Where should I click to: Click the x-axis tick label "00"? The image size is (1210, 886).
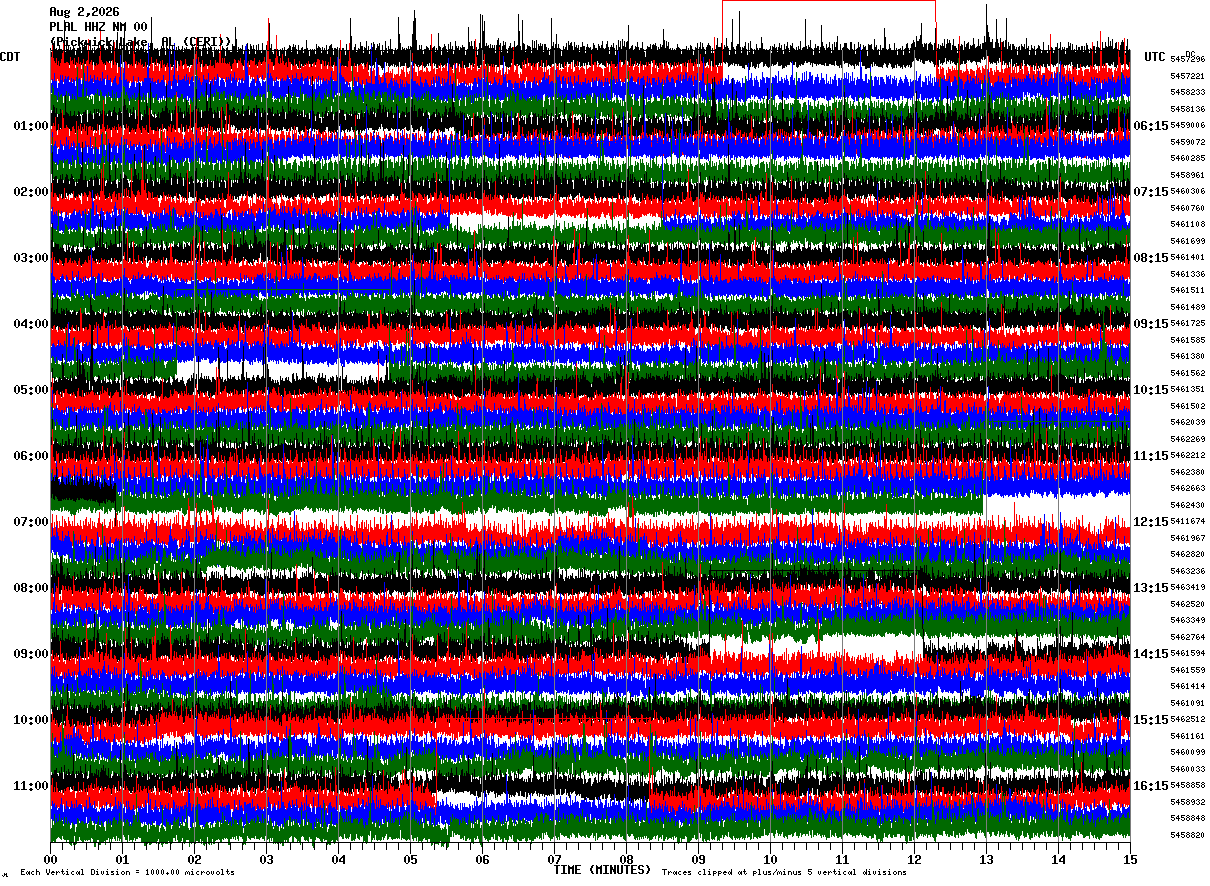[50, 859]
